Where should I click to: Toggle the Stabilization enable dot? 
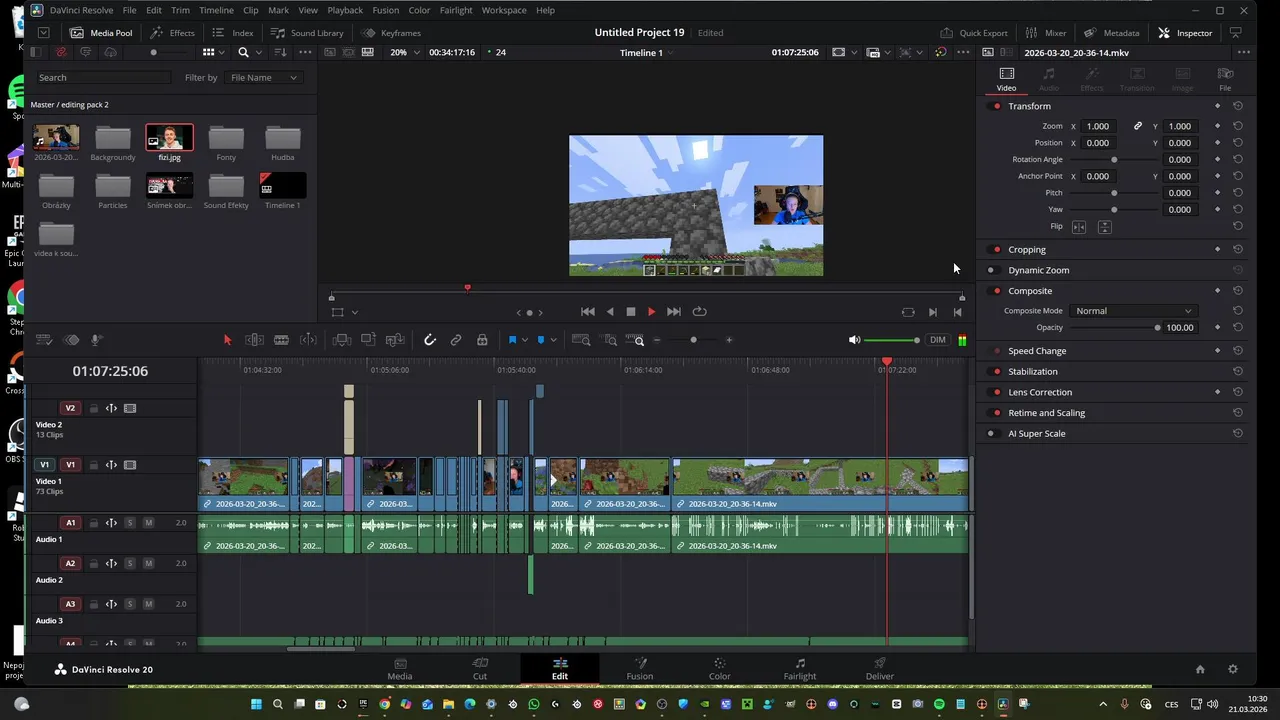click(996, 372)
